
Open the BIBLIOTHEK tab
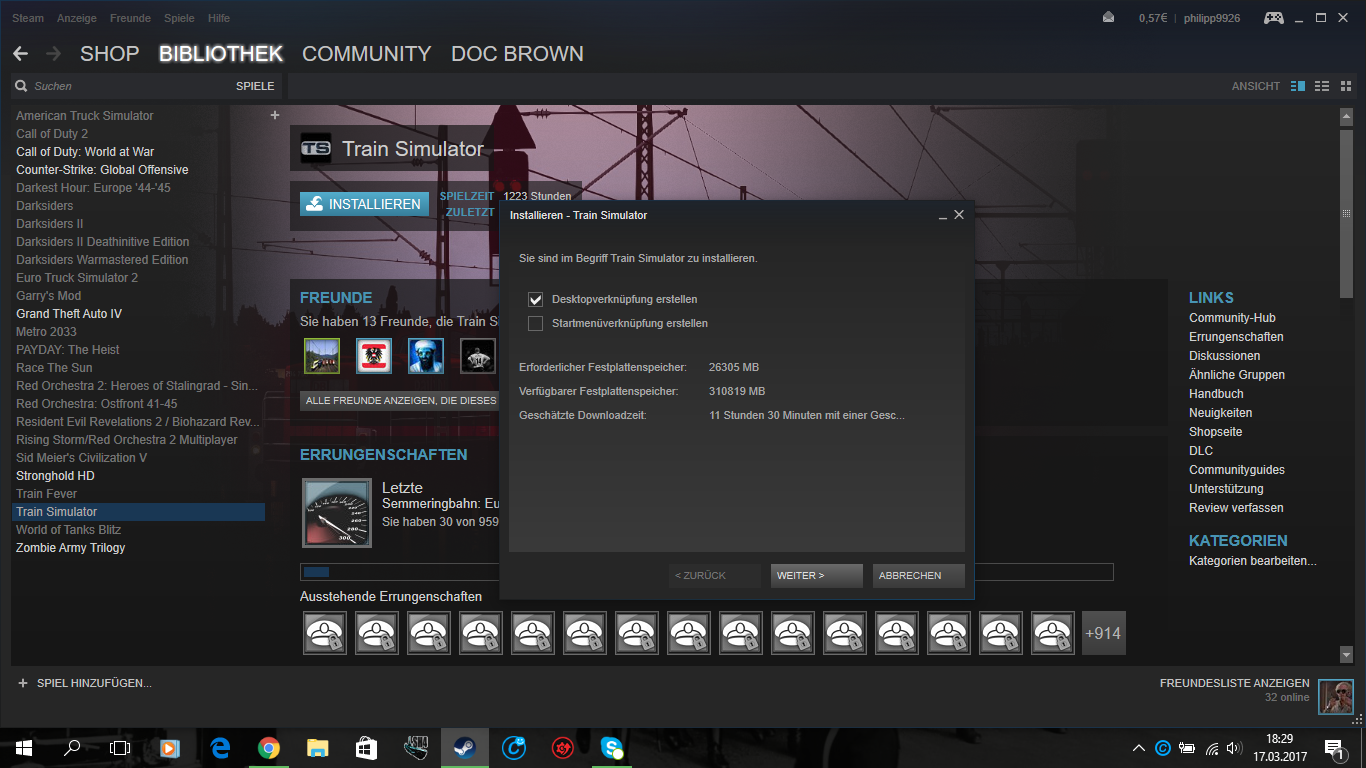(221, 54)
